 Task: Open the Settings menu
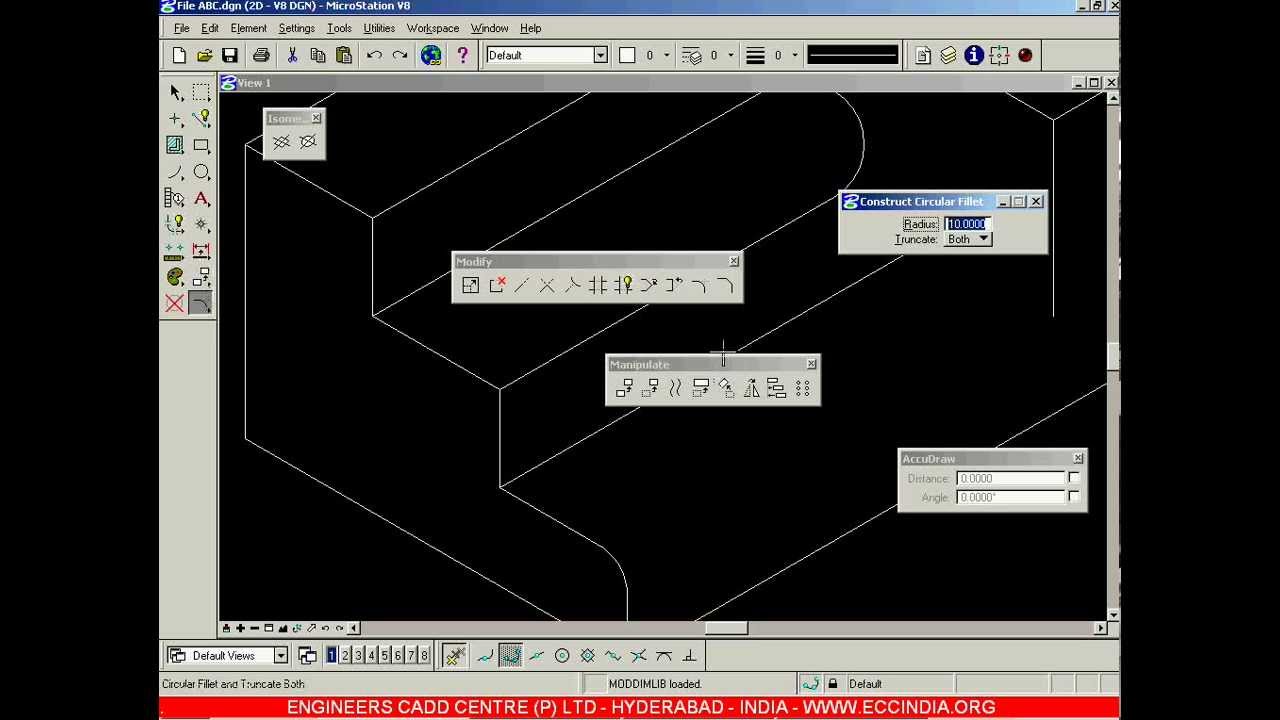[x=296, y=28]
